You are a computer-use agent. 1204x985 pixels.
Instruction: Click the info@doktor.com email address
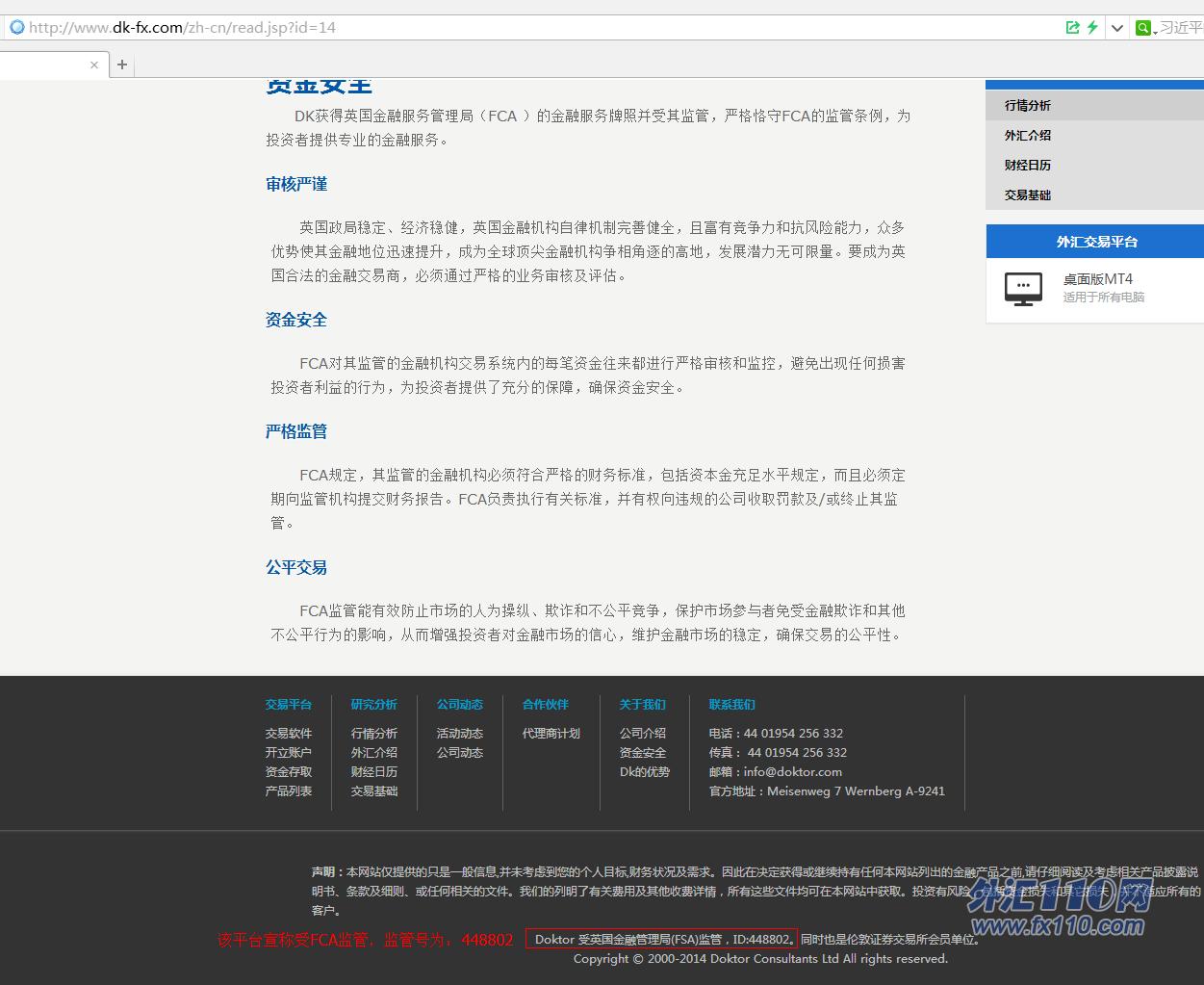(793, 772)
